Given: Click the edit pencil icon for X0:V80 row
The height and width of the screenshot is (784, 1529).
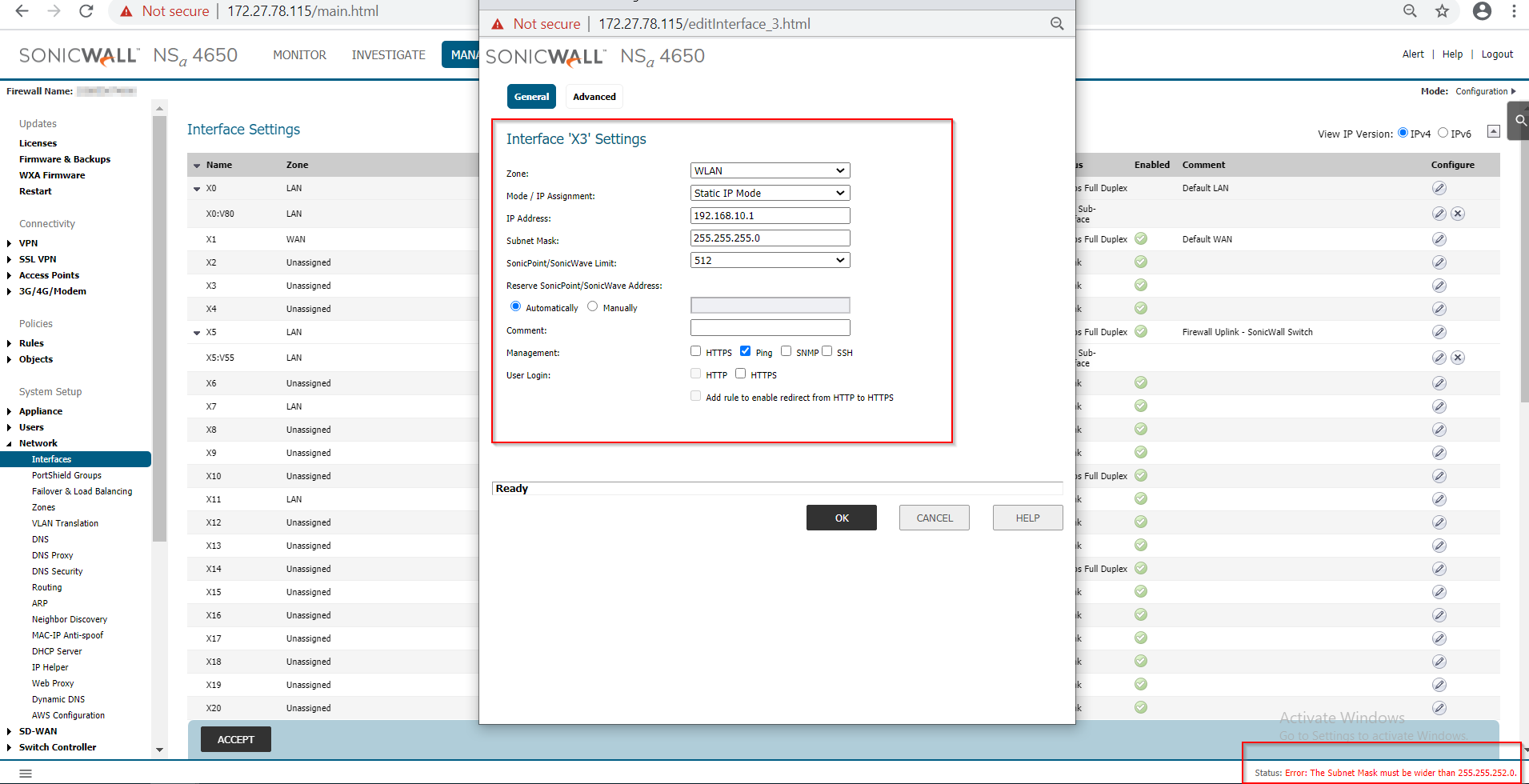Looking at the screenshot, I should pos(1439,214).
